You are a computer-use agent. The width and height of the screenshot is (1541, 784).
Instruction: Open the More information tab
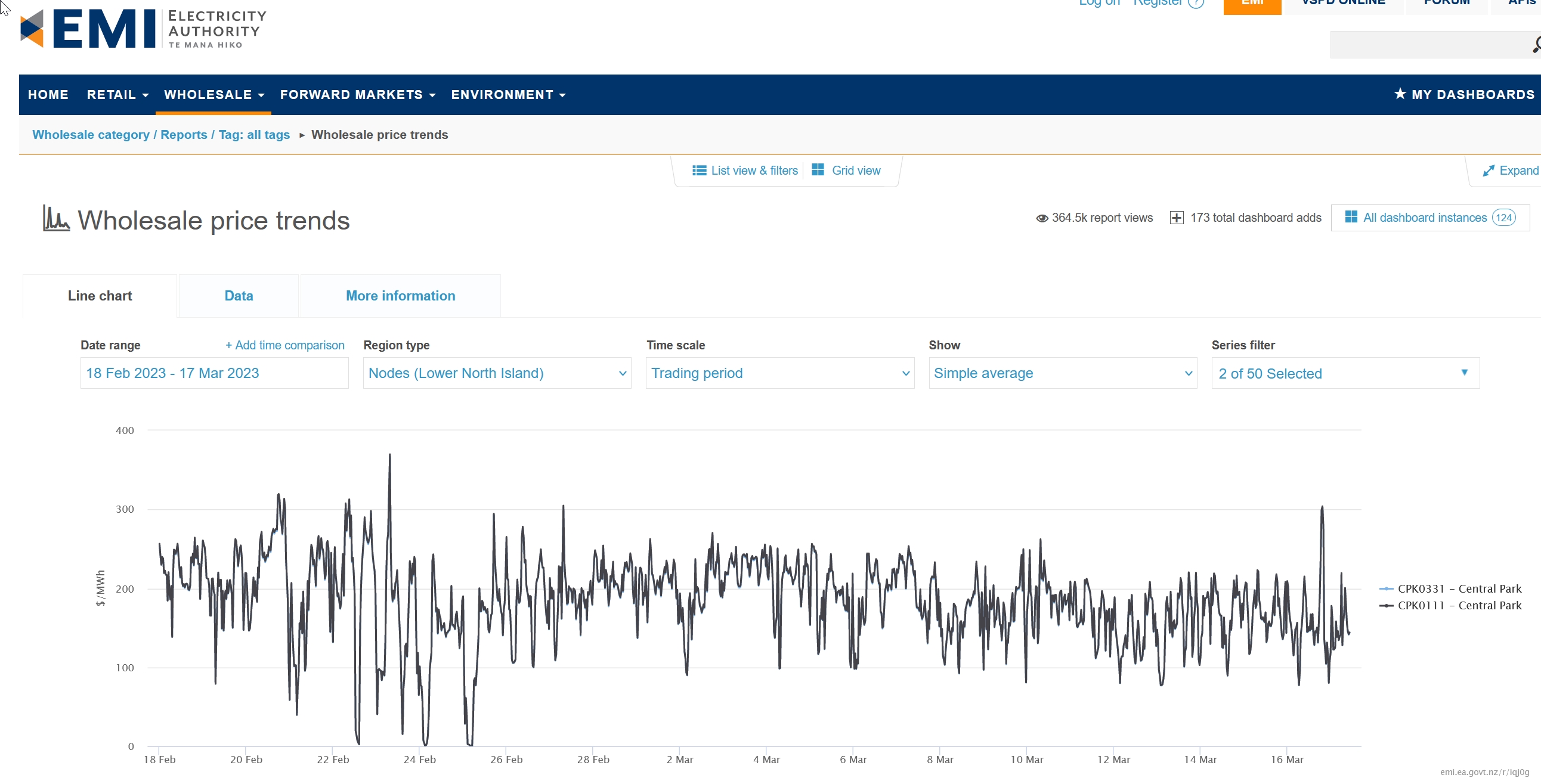click(400, 296)
